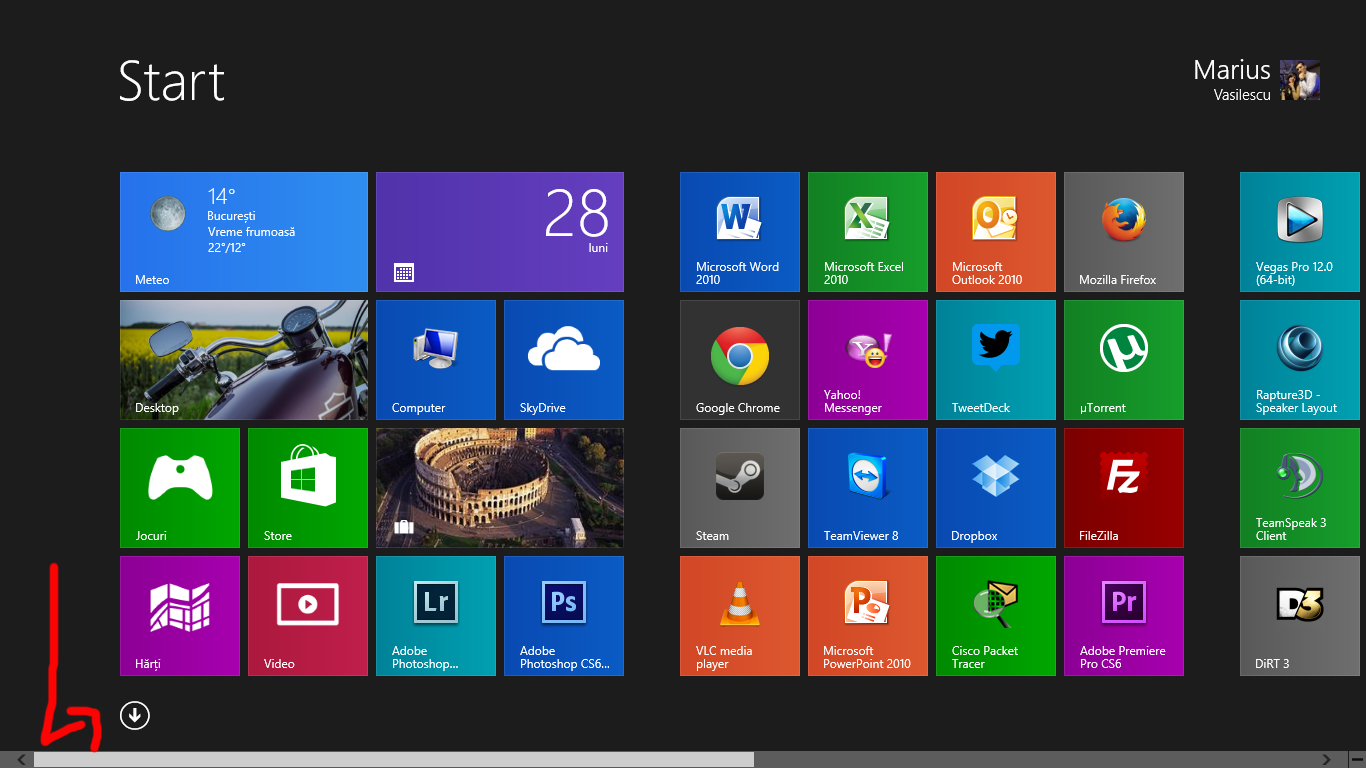This screenshot has height=768, width=1366.
Task: Open the Dropbox tile
Action: (996, 488)
